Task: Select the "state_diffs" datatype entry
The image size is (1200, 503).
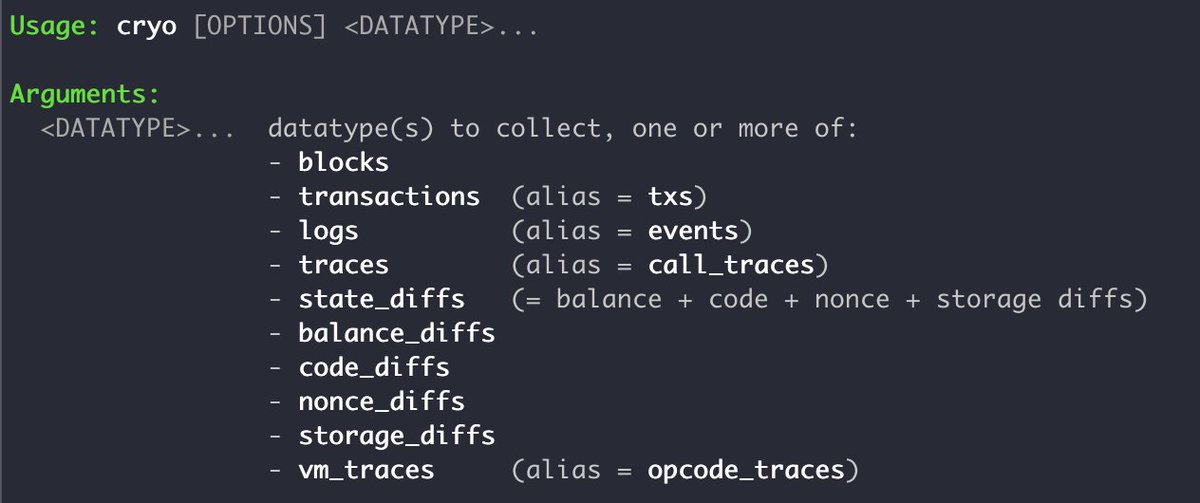Action: click(x=381, y=299)
